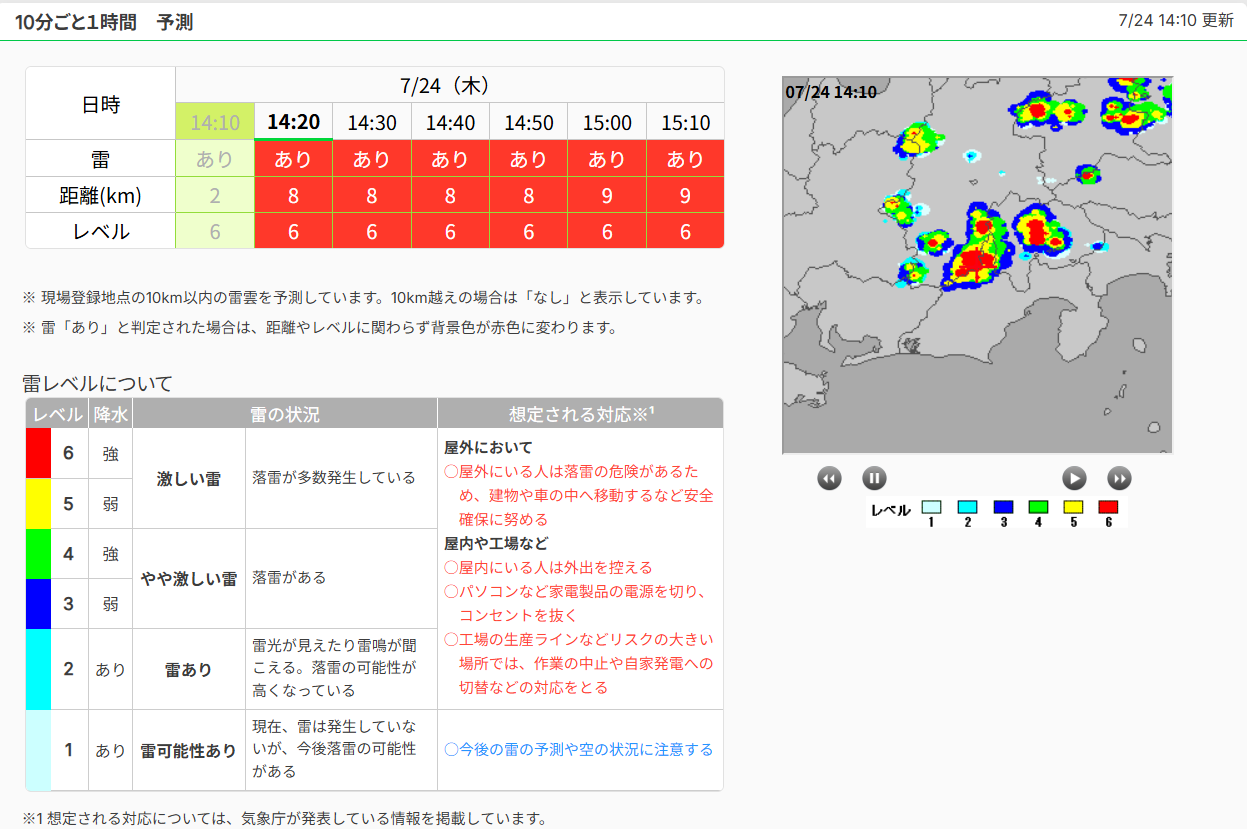Click the '屋外において' subheading
The width and height of the screenshot is (1247, 829).
[489, 447]
